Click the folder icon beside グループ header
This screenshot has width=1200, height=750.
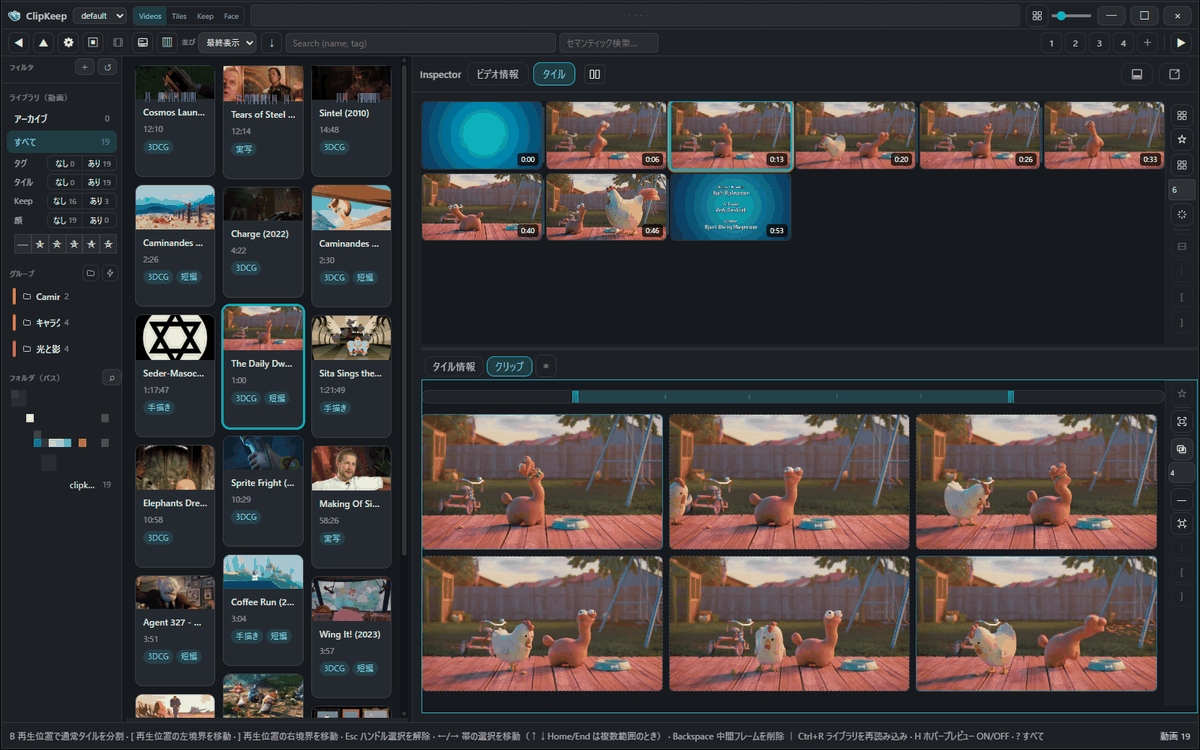90,273
